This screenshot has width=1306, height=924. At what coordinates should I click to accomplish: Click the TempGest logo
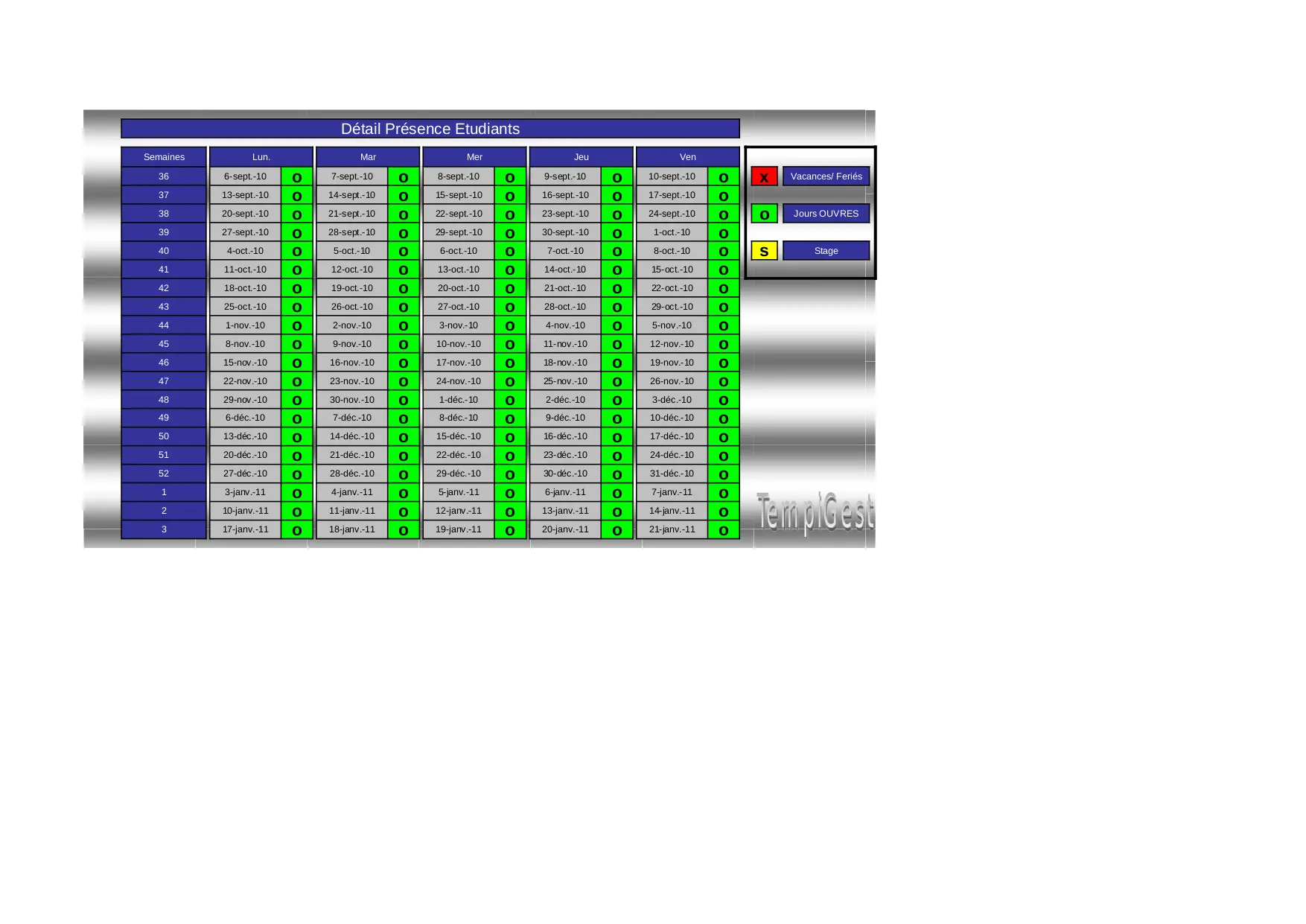coord(815,512)
